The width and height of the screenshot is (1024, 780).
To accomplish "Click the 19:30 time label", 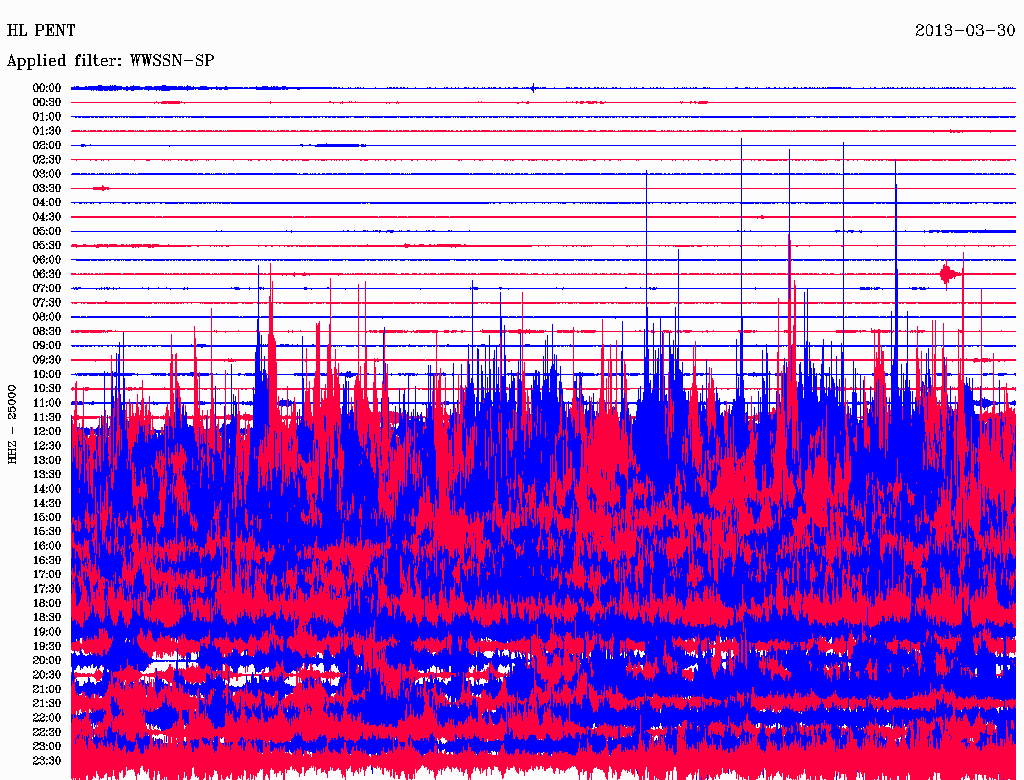I will click(46, 646).
